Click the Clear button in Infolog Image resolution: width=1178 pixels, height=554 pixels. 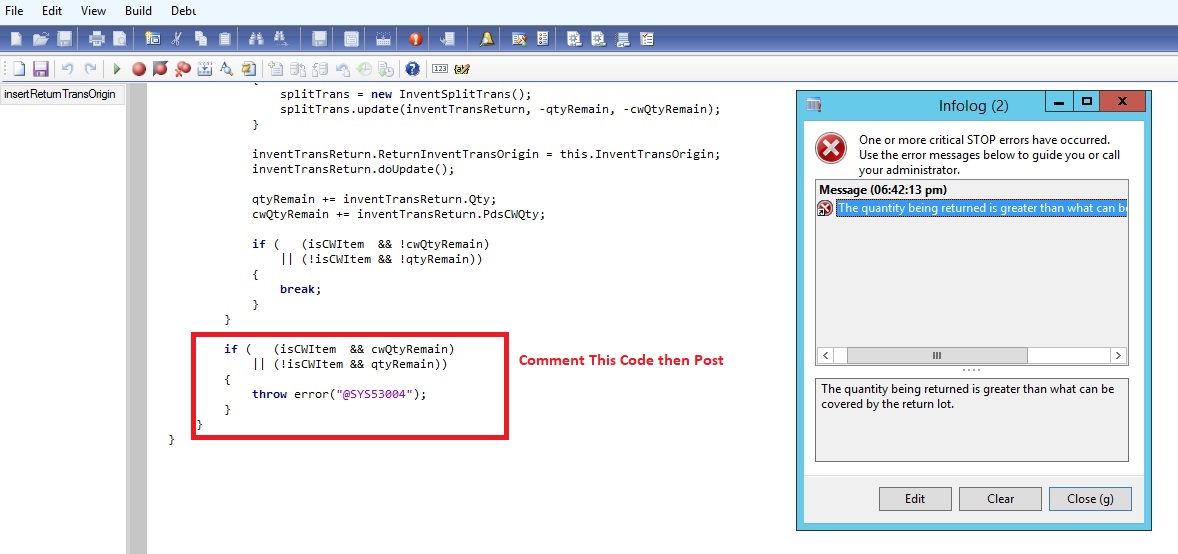tap(1001, 498)
